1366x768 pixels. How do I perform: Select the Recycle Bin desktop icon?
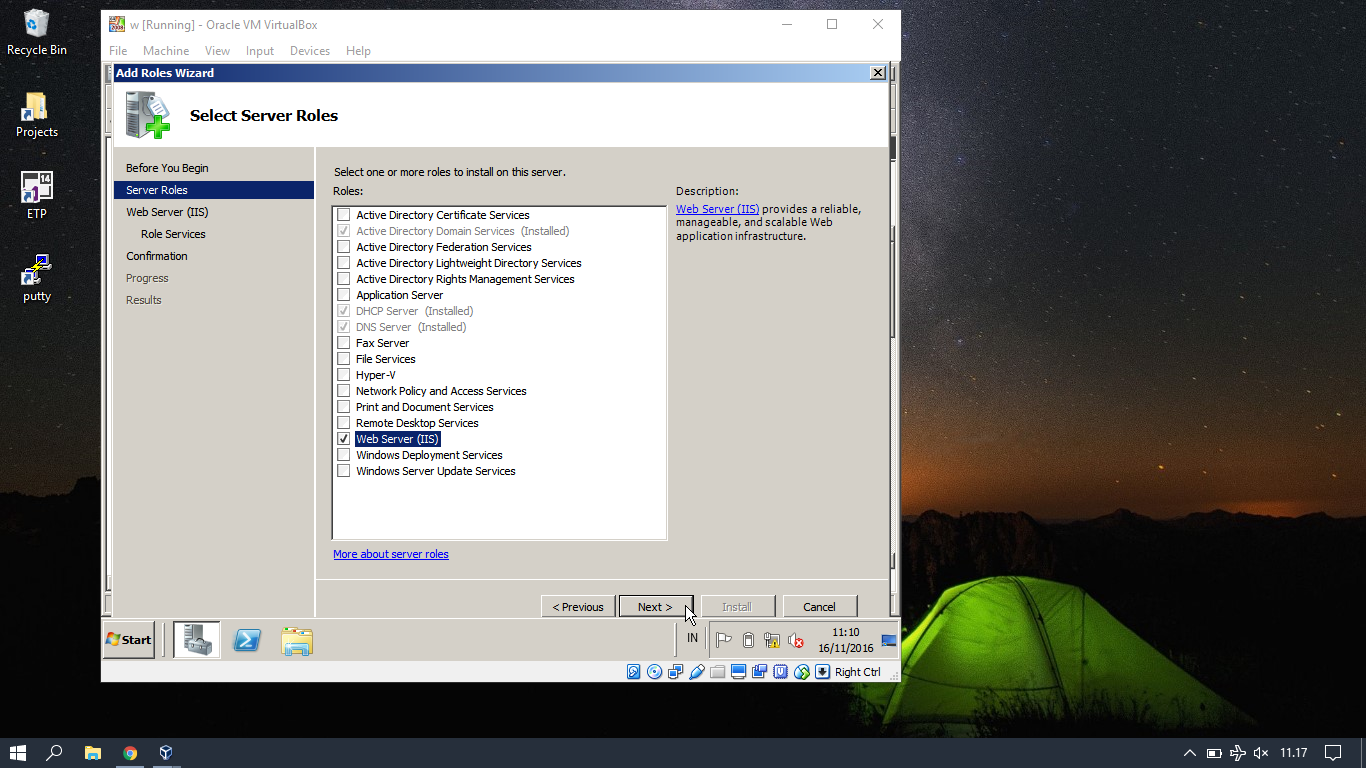[x=37, y=32]
